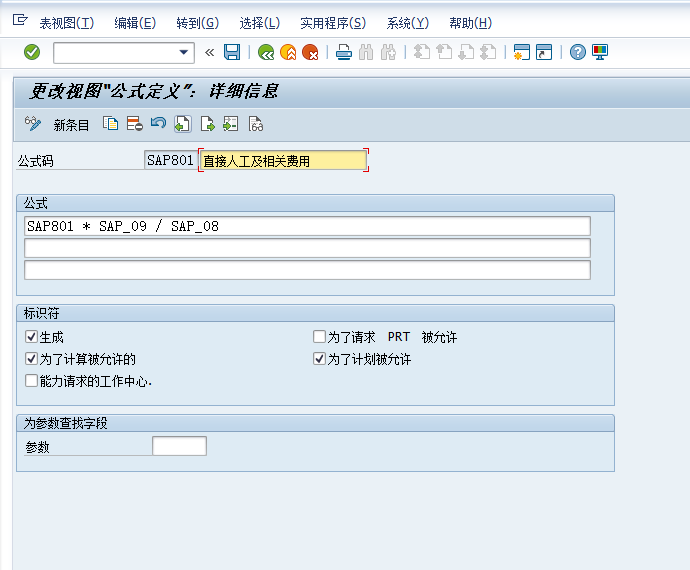Toggle 为了计划被允许 checkbox
690x570 pixels.
tap(319, 359)
